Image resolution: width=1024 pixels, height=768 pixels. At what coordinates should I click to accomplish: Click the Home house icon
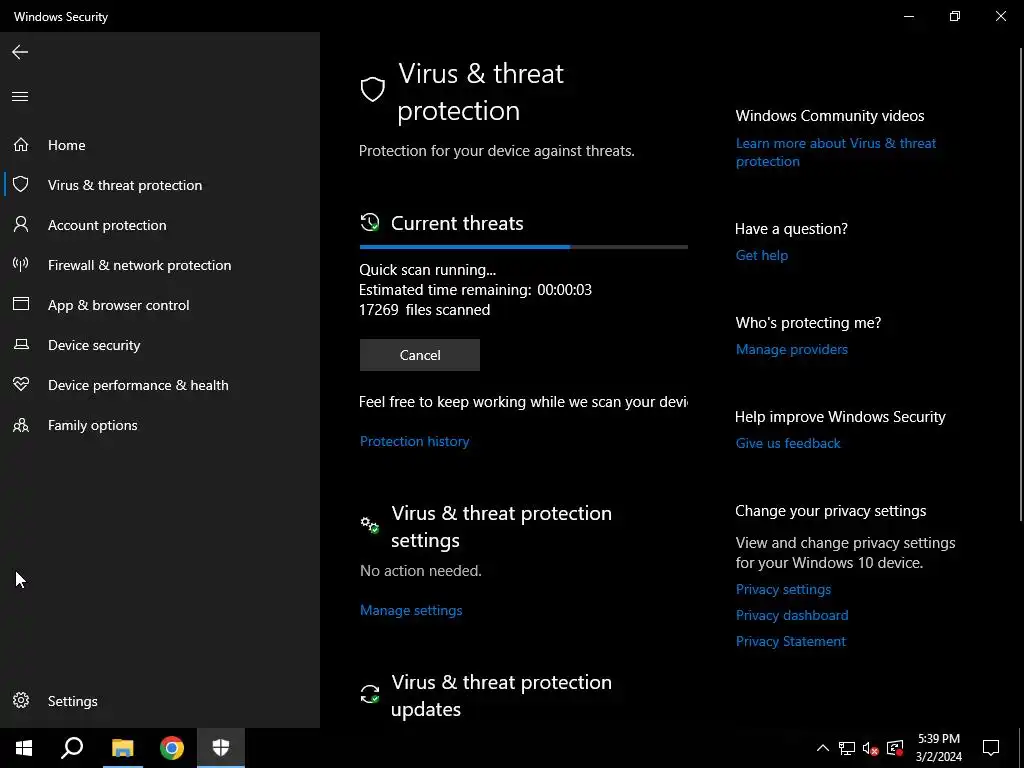21,145
